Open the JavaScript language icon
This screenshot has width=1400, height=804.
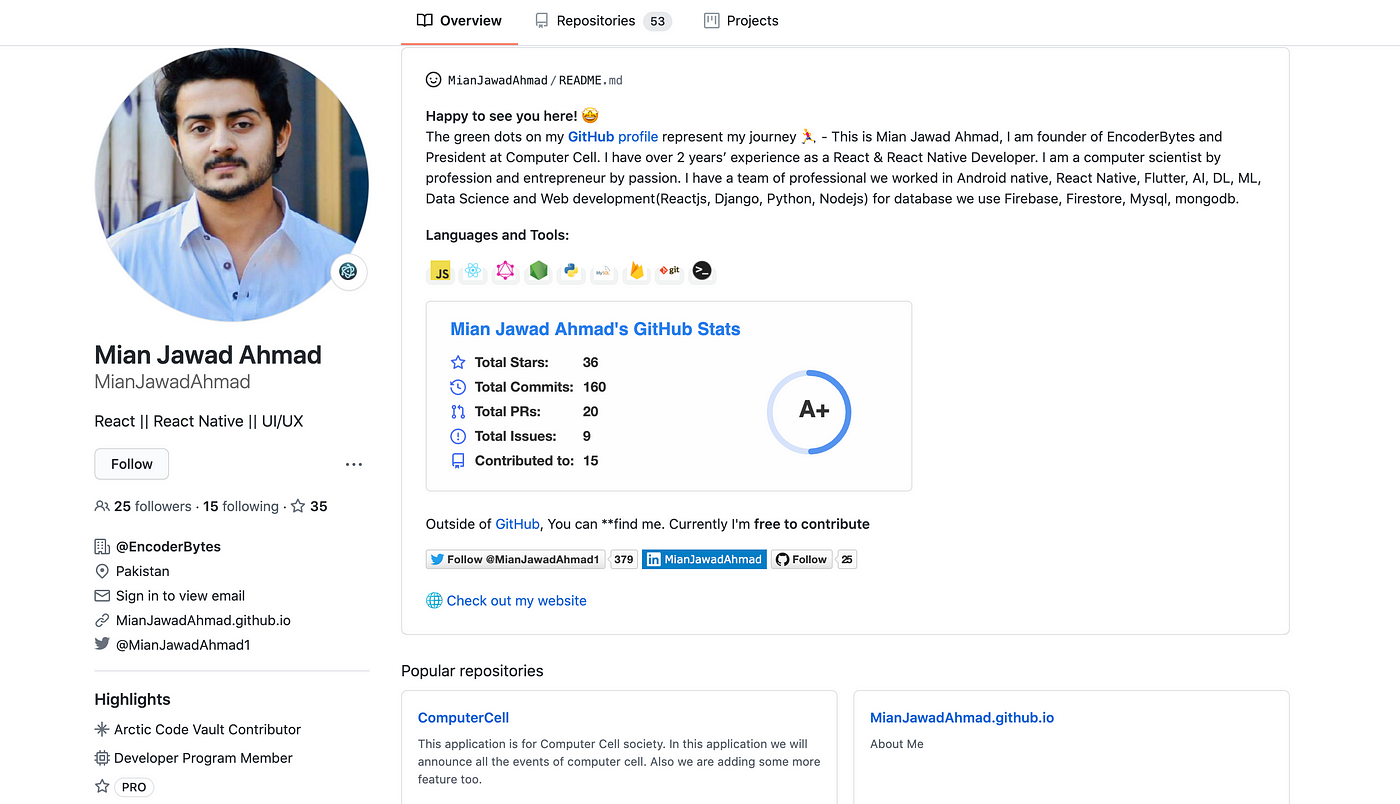pyautogui.click(x=440, y=271)
